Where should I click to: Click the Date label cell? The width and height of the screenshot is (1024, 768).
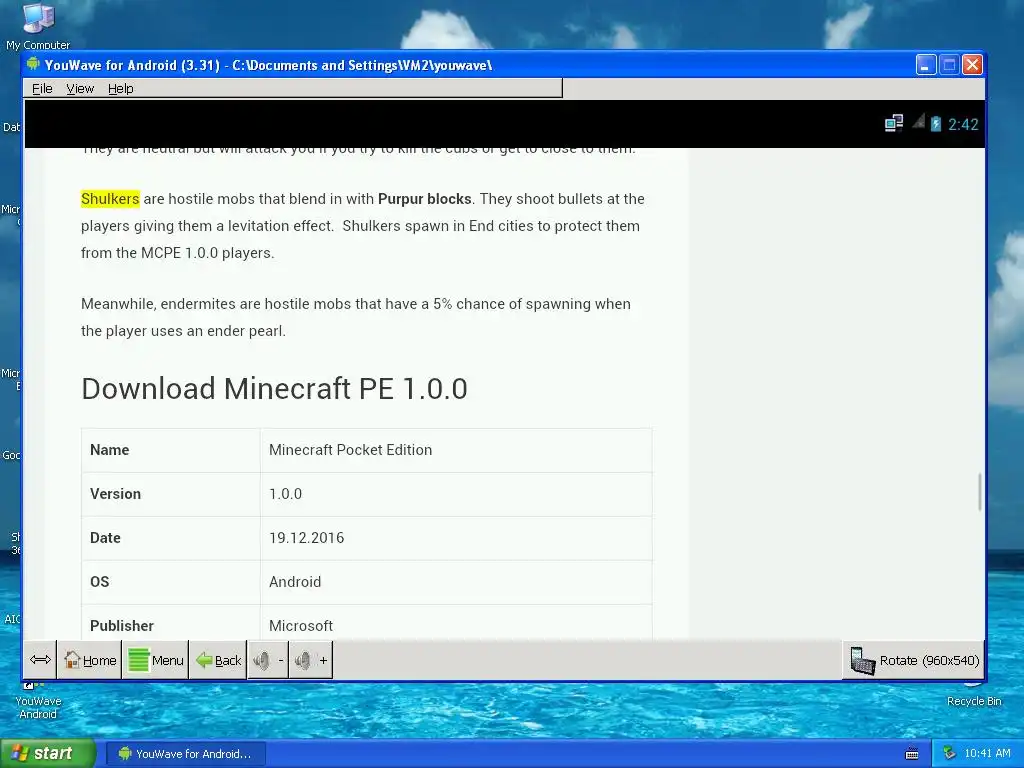click(170, 538)
